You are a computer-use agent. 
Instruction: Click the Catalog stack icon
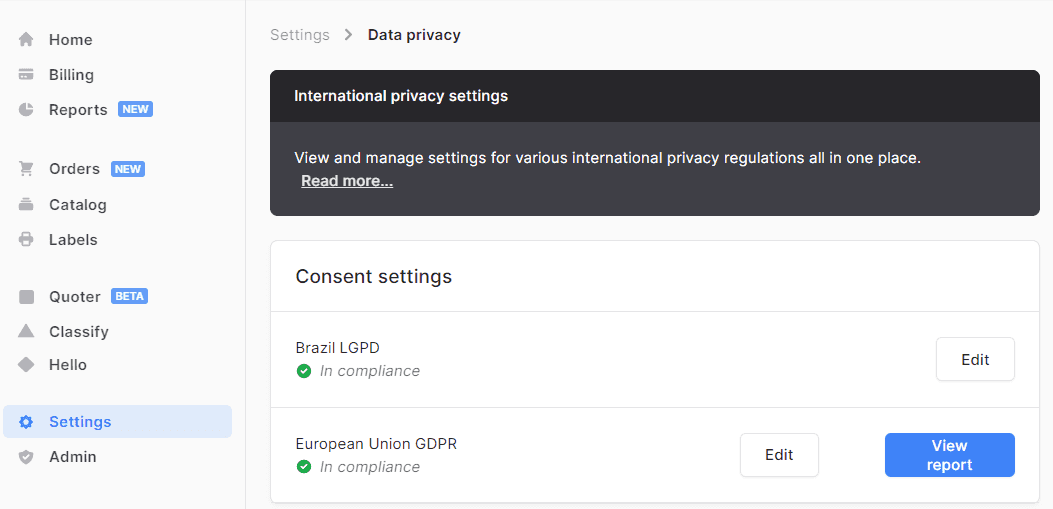pos(26,205)
